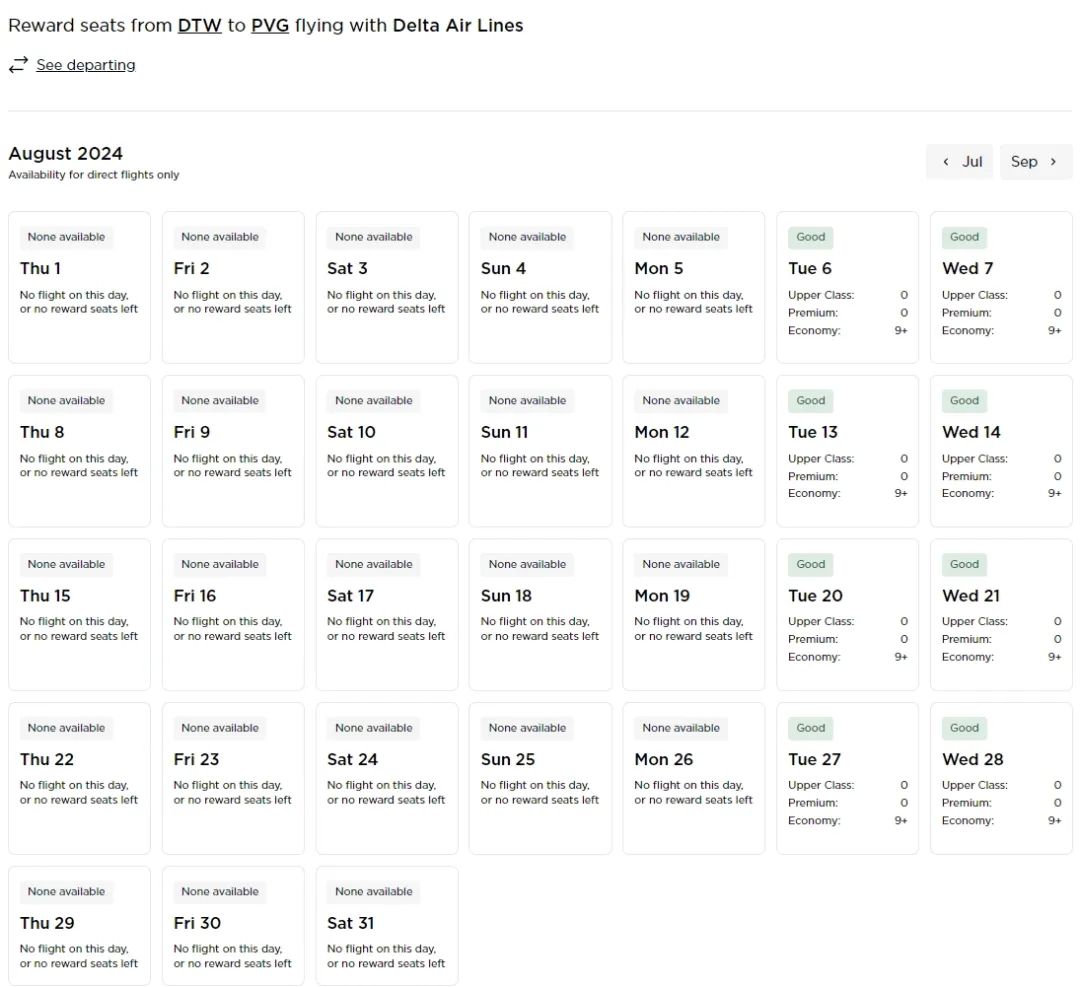Click the Sat 31 date card
This screenshot has height=987, width=1080.
click(x=386, y=925)
